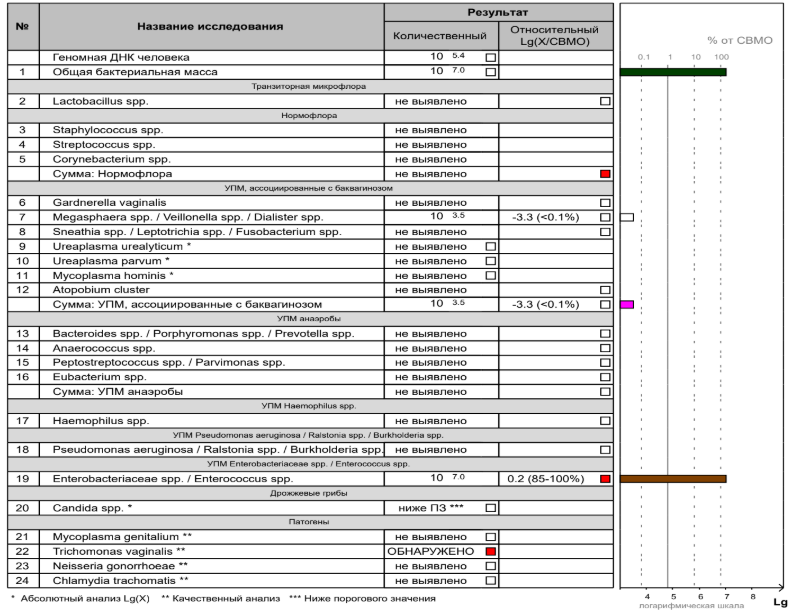Click the indicator box in Candida spp. row

[491, 508]
